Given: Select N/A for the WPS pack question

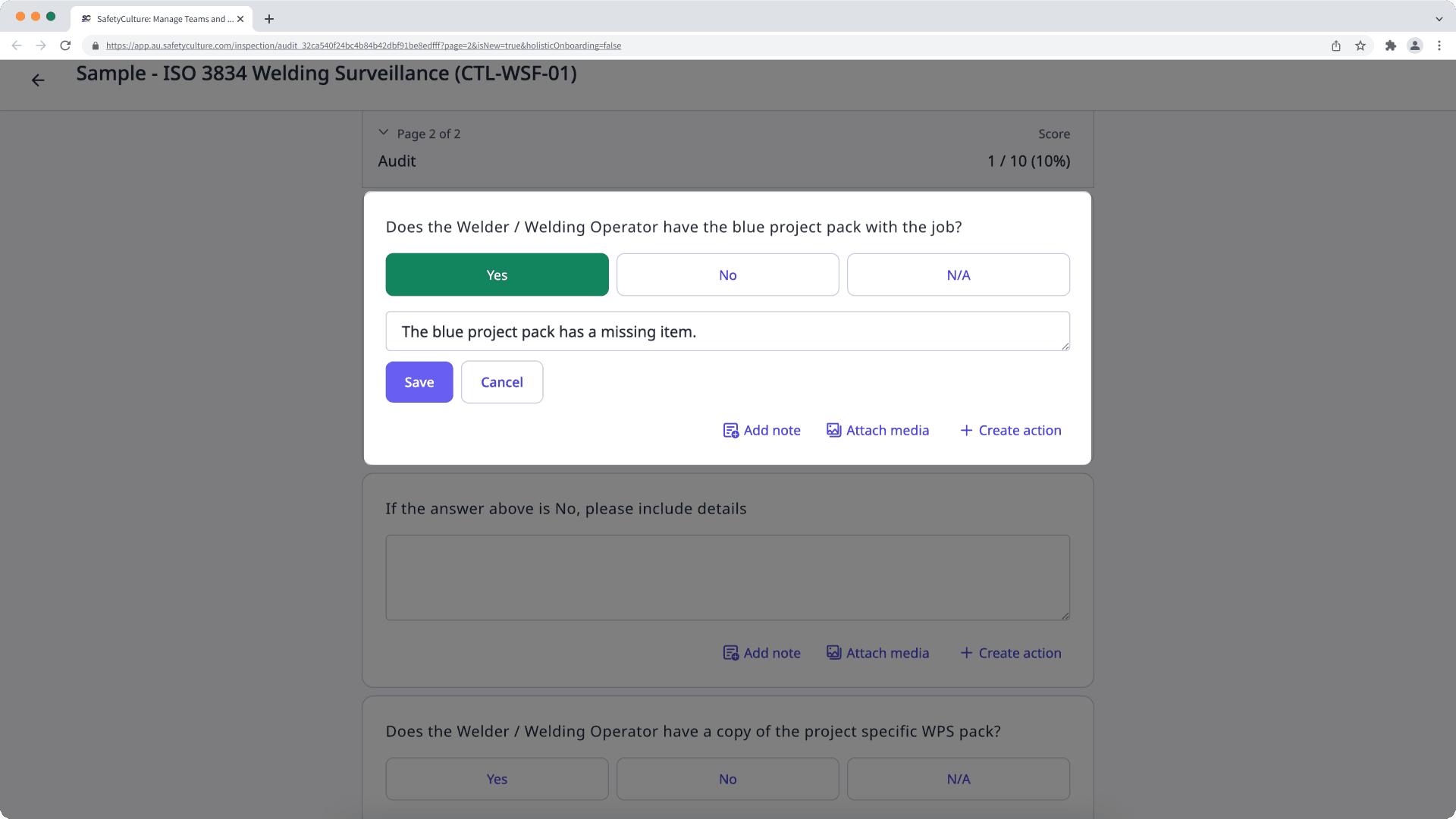Looking at the screenshot, I should (x=958, y=779).
